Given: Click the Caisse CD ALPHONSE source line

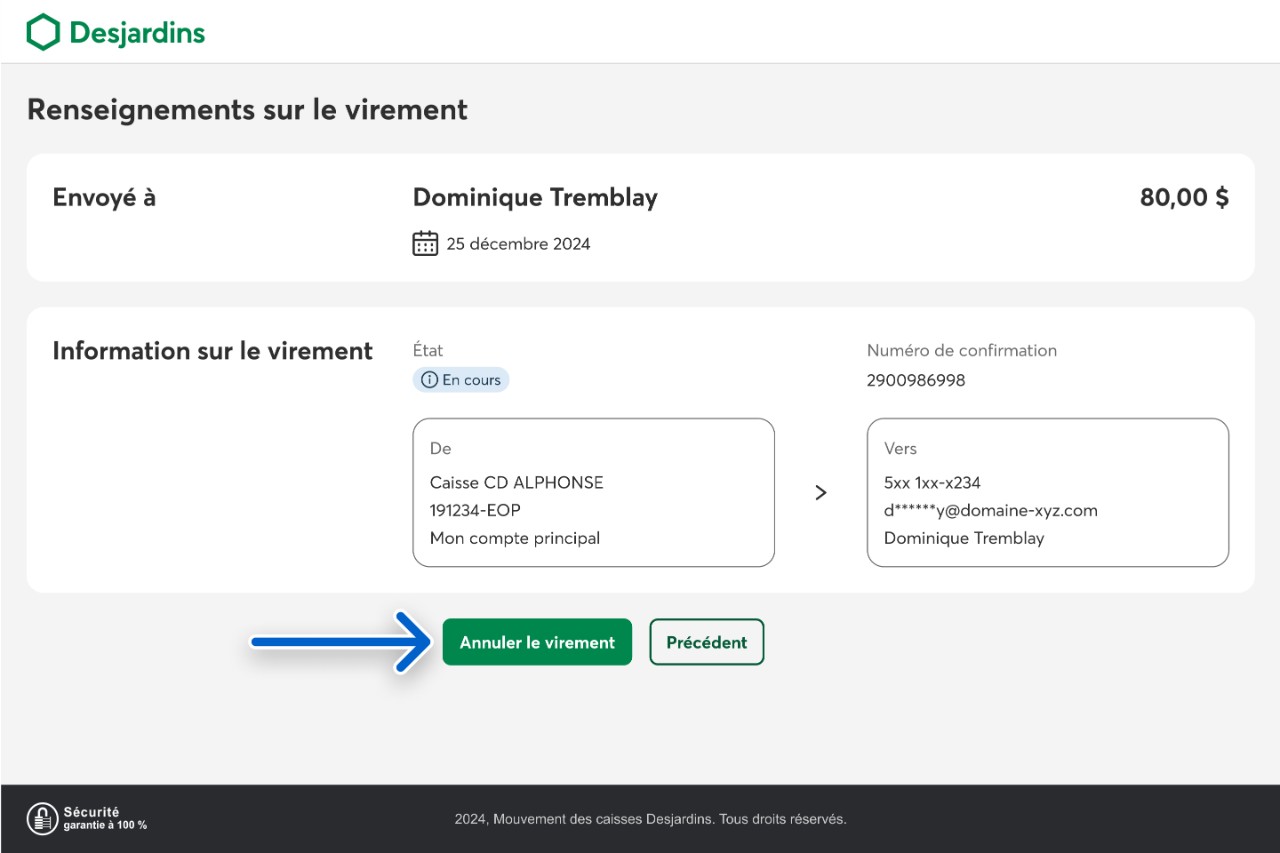Looking at the screenshot, I should [x=516, y=482].
